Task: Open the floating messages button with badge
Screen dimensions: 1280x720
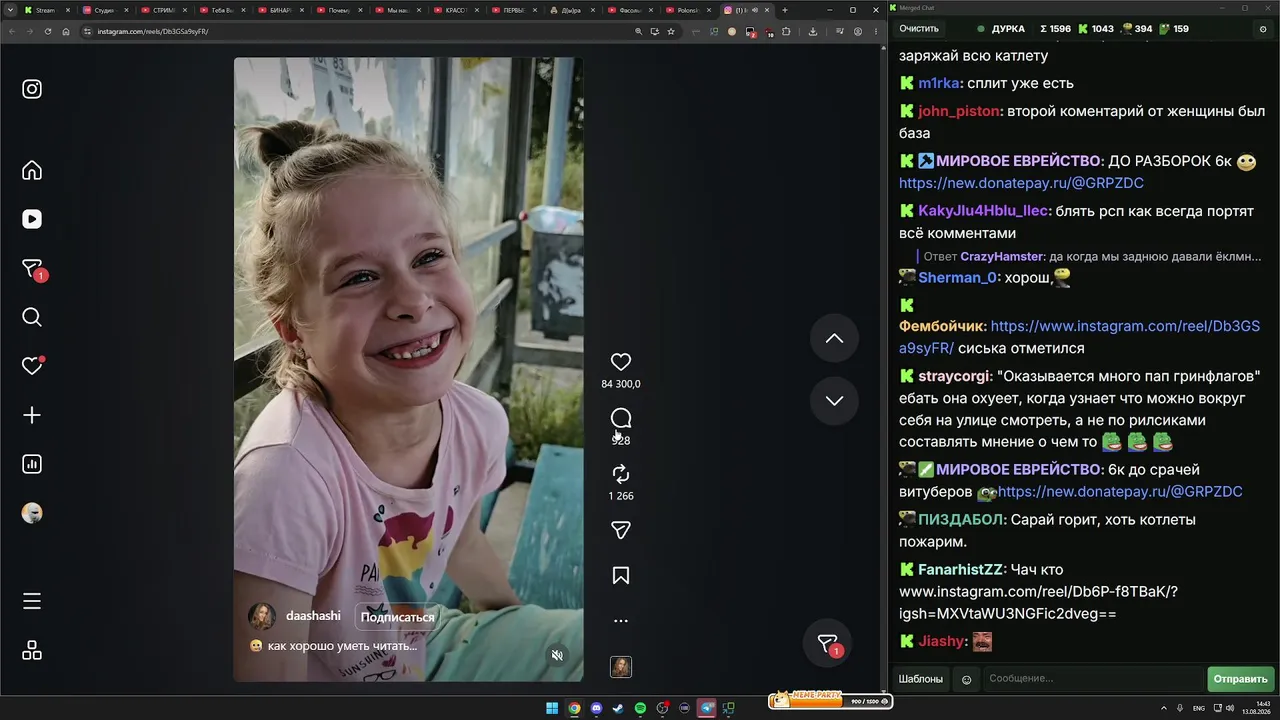Action: [x=828, y=644]
